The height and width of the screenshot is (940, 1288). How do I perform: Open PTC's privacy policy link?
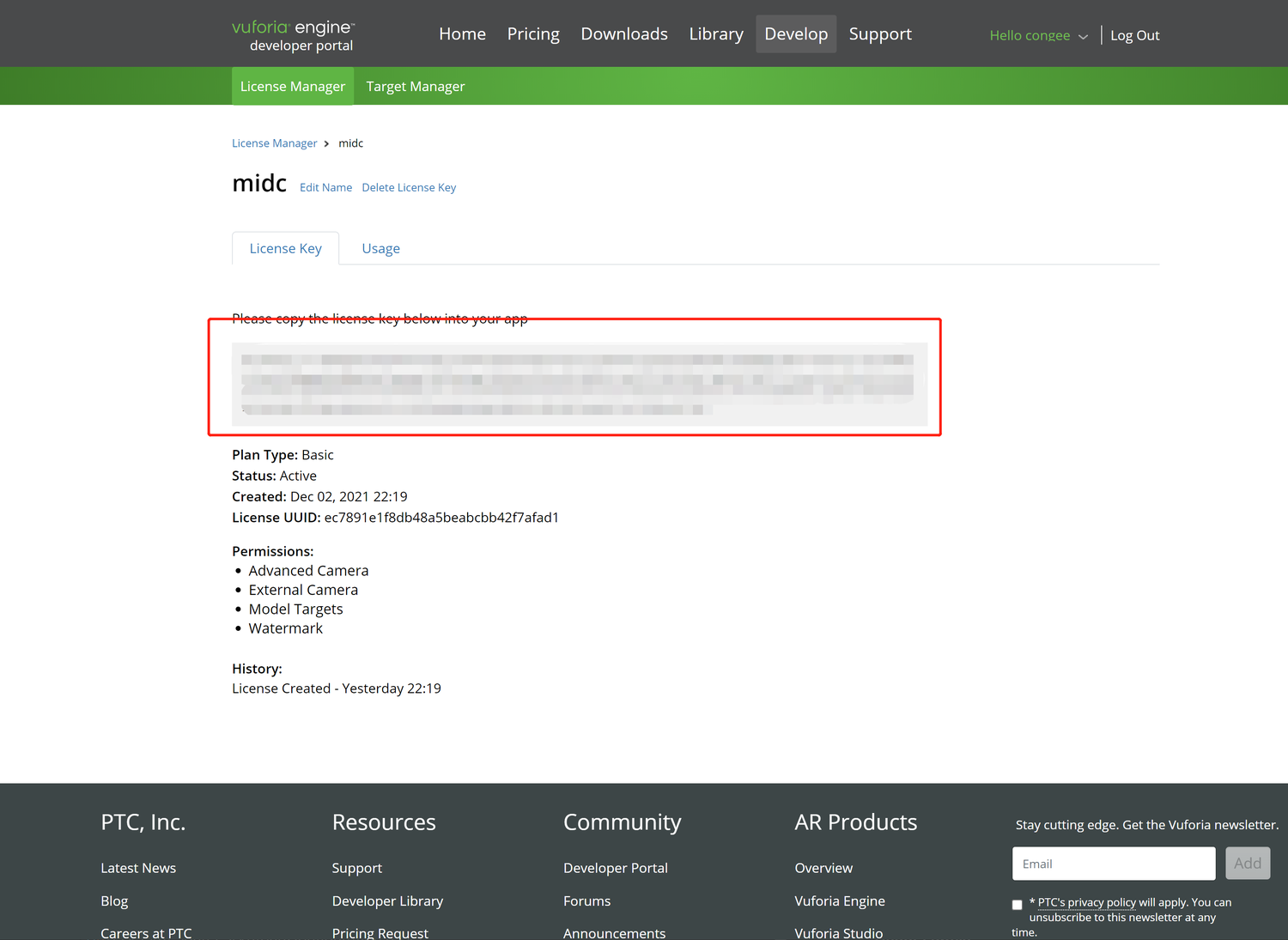tap(1087, 902)
